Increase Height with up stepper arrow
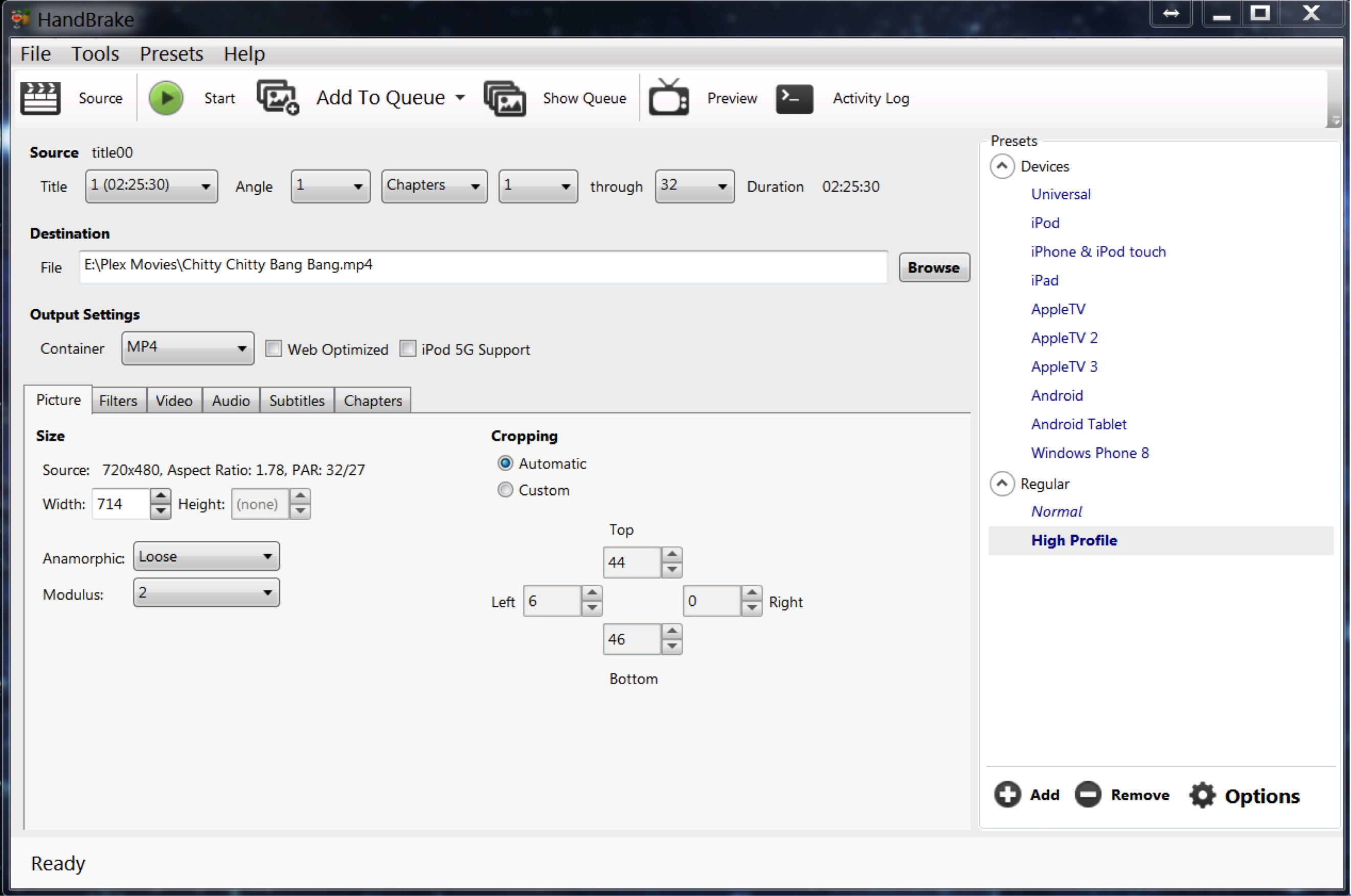Screen dimensions: 1351x896 pos(300,495)
